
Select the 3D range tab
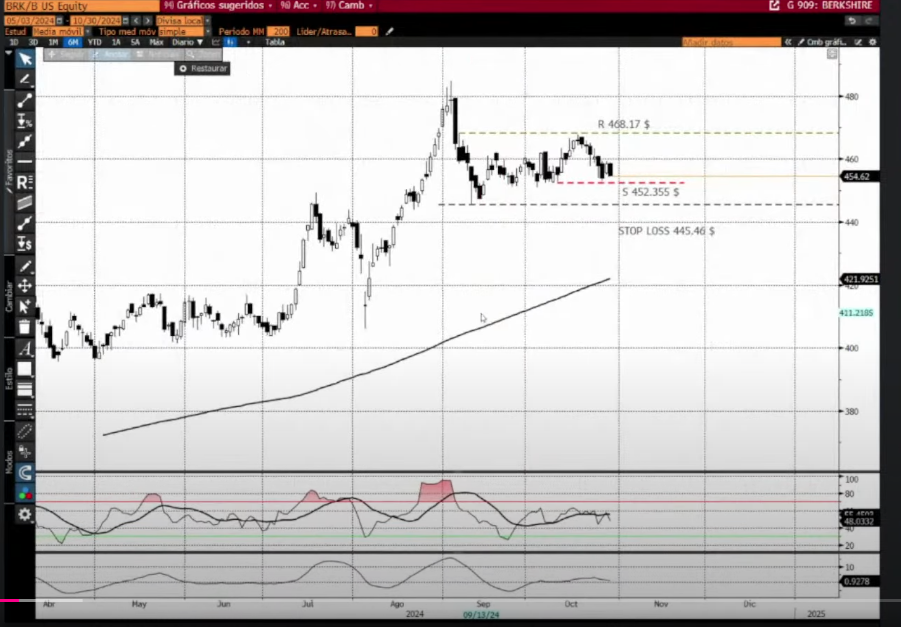(x=33, y=42)
